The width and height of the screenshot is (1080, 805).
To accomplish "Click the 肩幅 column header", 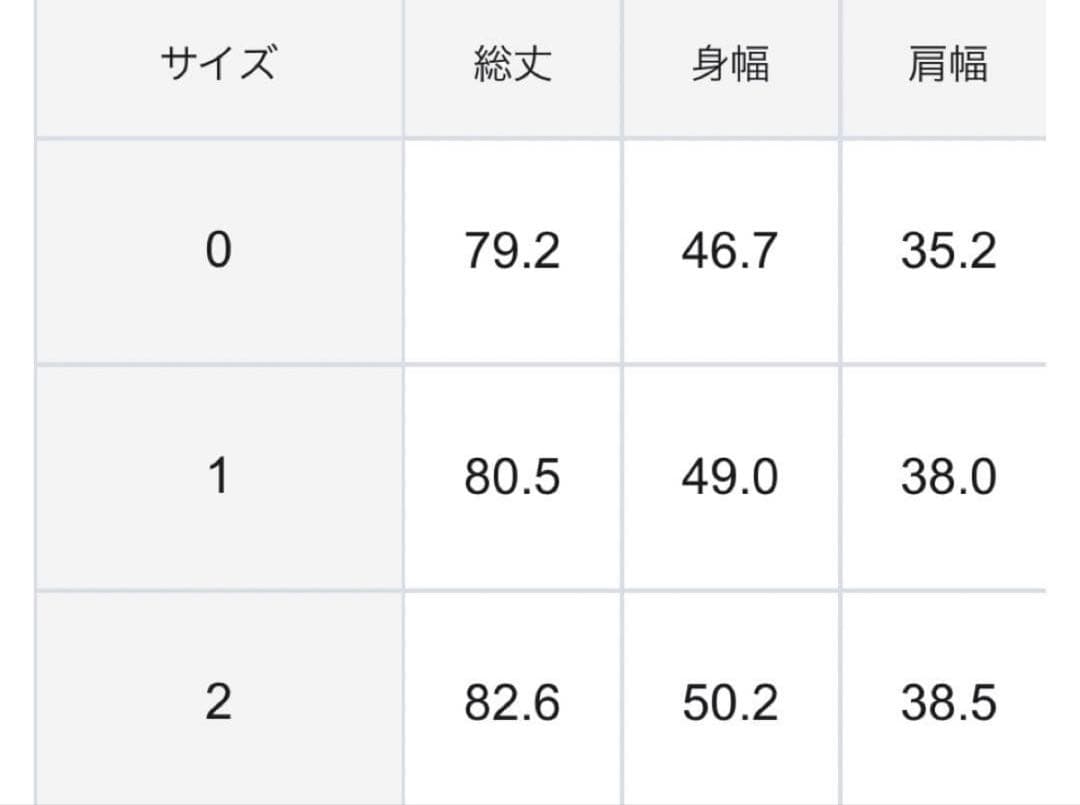I will coord(947,65).
